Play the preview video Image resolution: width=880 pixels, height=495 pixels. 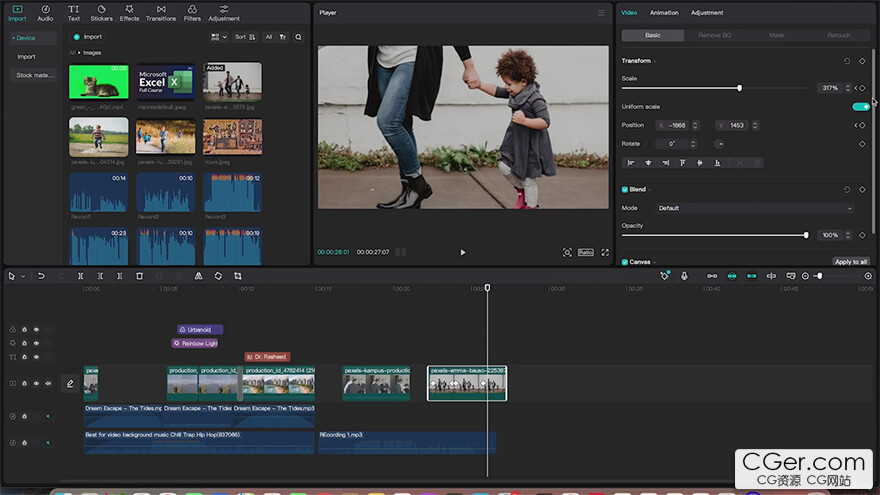463,253
